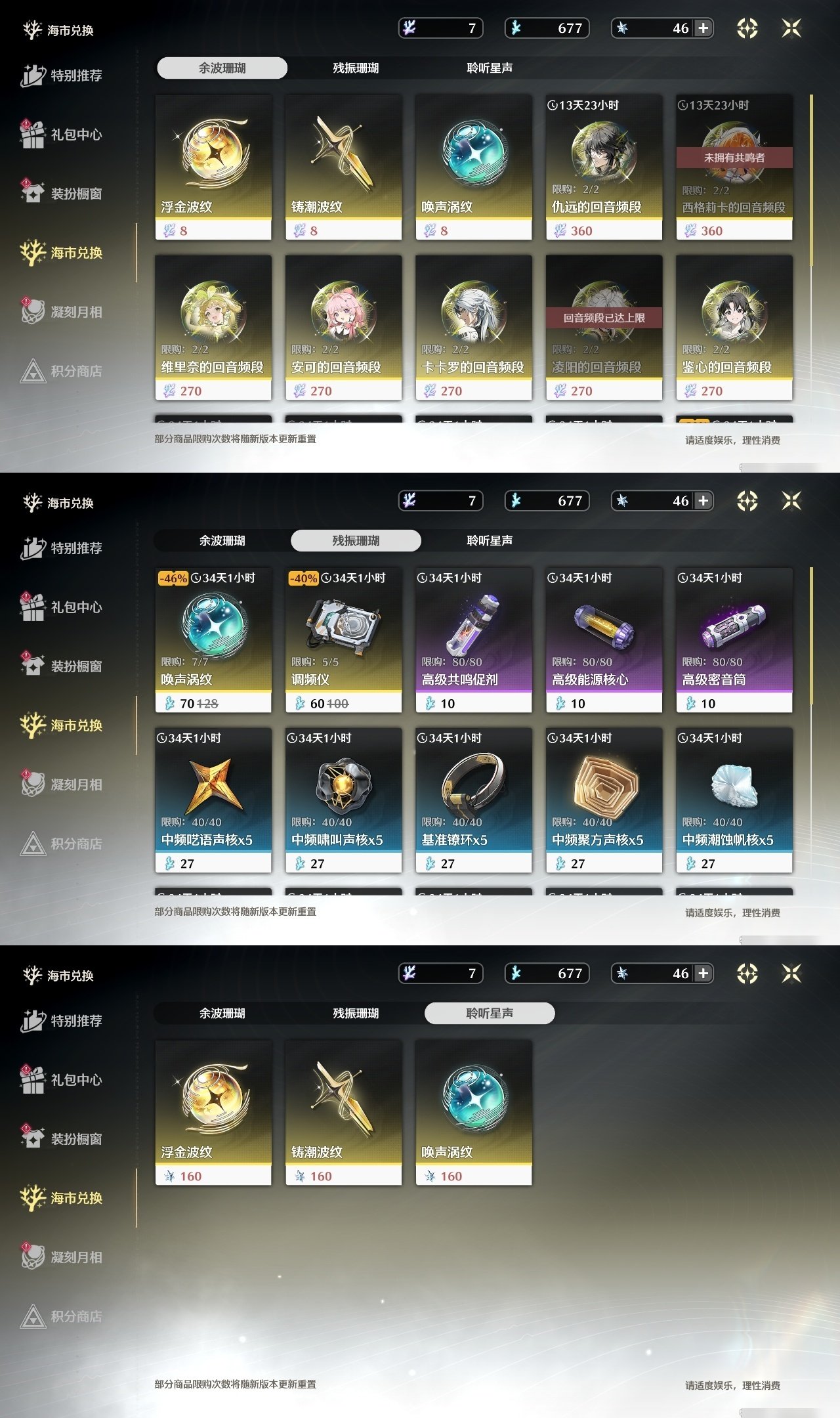Open the 调频仪 item with -40% discount
Screen dimensions: 840x1418
(x=343, y=640)
